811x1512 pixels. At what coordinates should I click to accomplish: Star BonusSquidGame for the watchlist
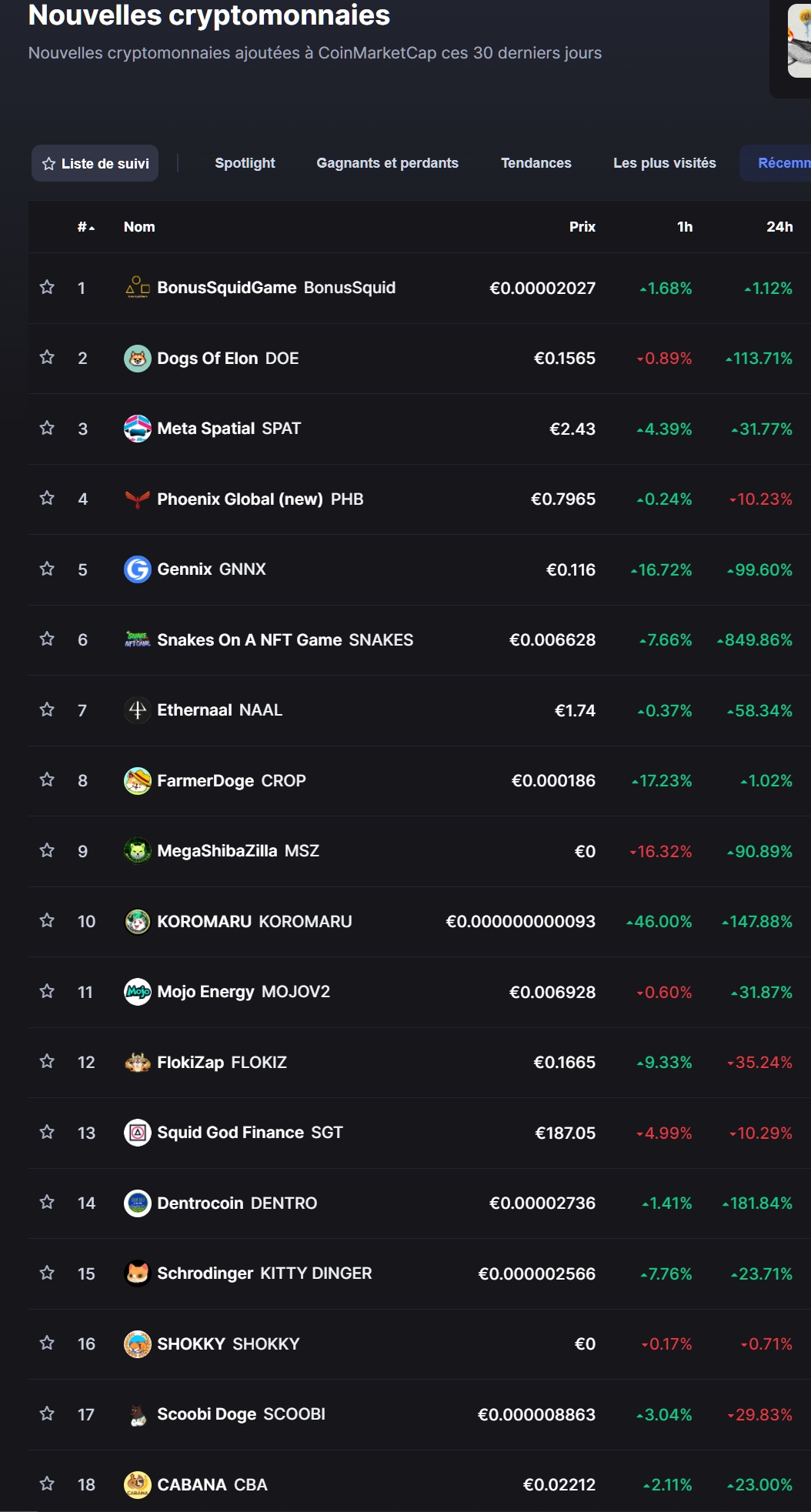point(47,288)
